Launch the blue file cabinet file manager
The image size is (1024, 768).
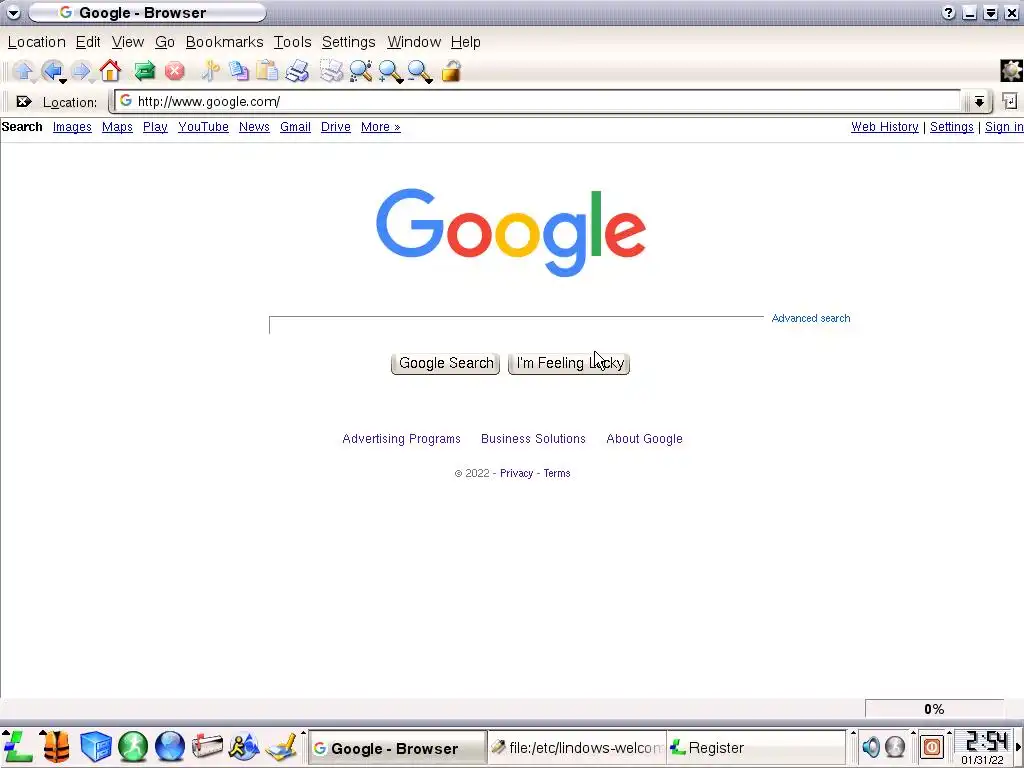[x=95, y=746]
